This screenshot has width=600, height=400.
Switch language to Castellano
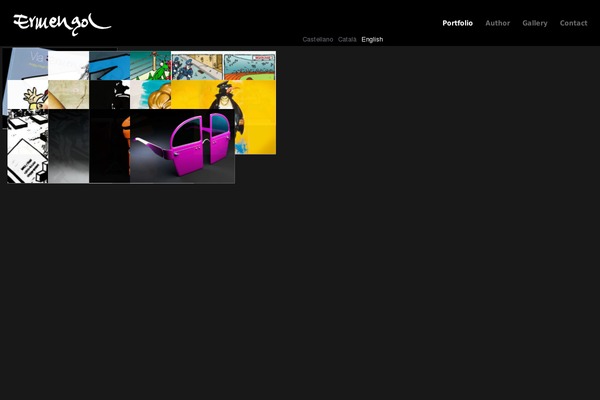(x=318, y=39)
